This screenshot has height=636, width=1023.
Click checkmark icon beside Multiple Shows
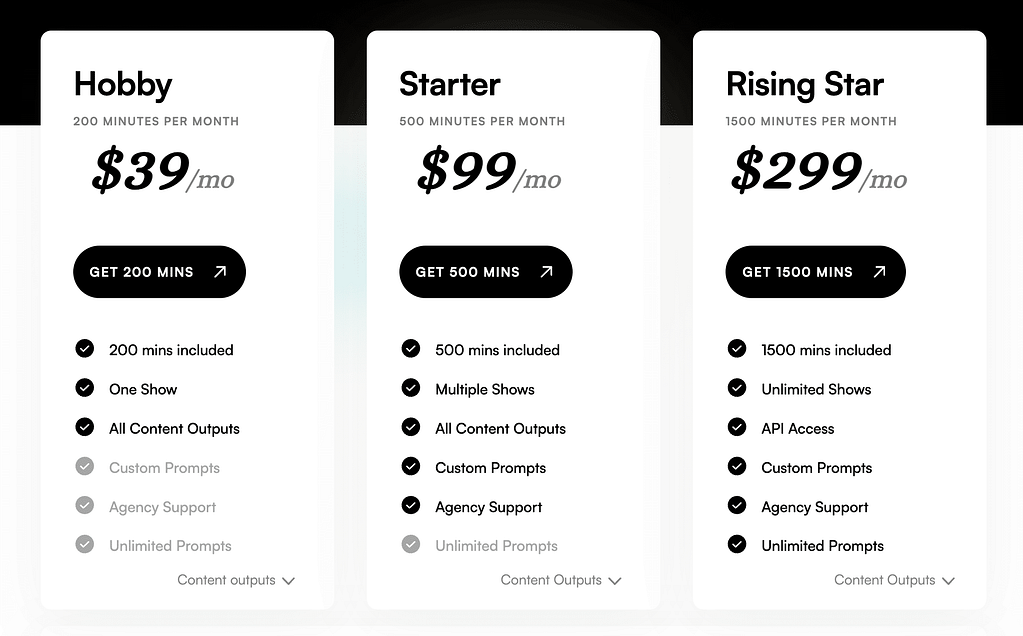click(x=411, y=388)
